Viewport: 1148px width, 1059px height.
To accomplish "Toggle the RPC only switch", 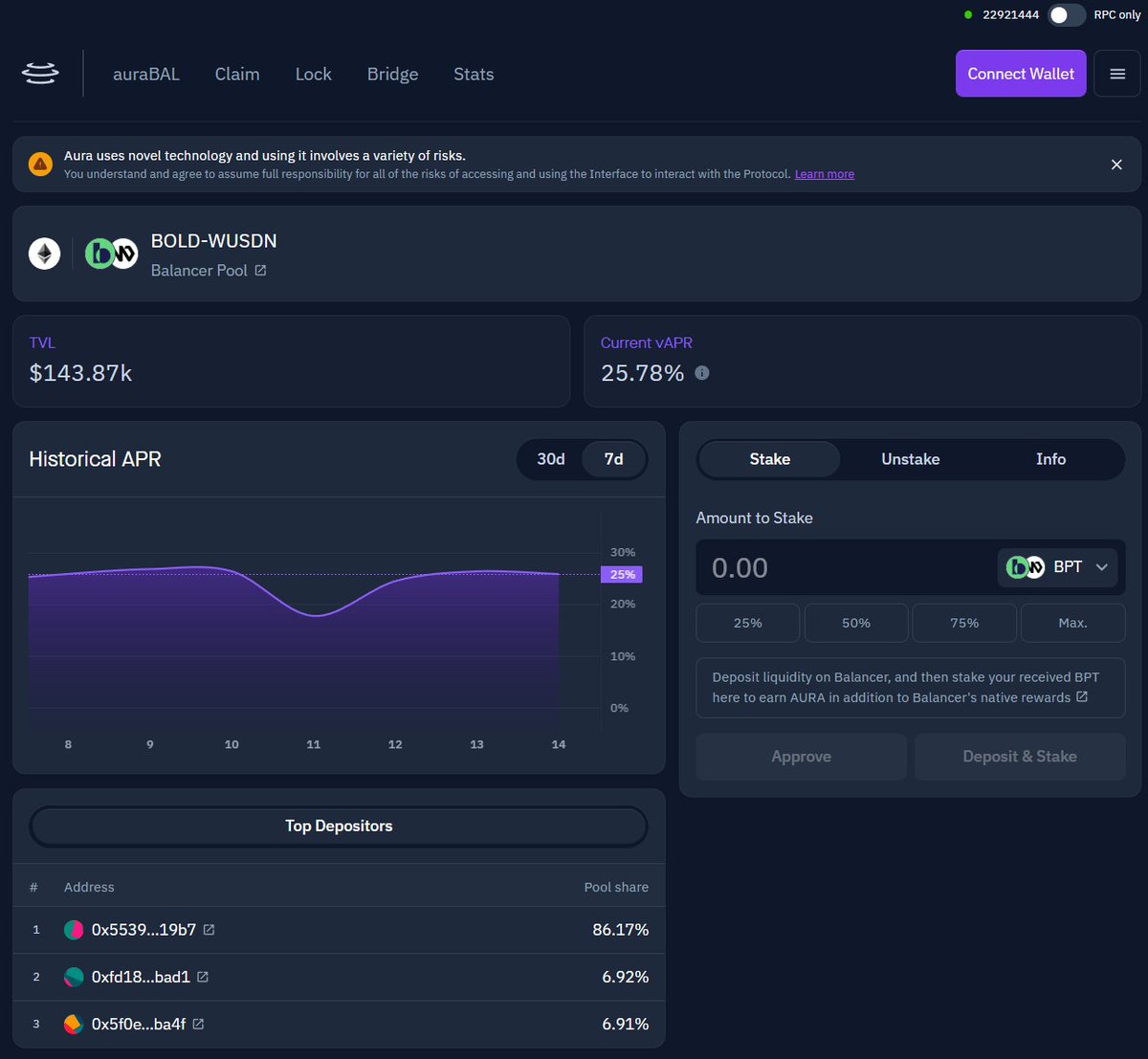I will pyautogui.click(x=1067, y=14).
